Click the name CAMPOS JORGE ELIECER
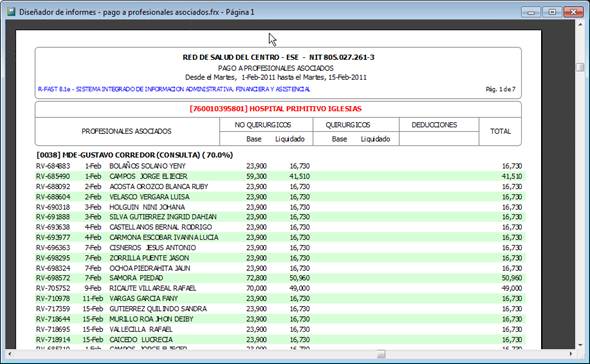The width and height of the screenshot is (590, 364). click(x=148, y=176)
